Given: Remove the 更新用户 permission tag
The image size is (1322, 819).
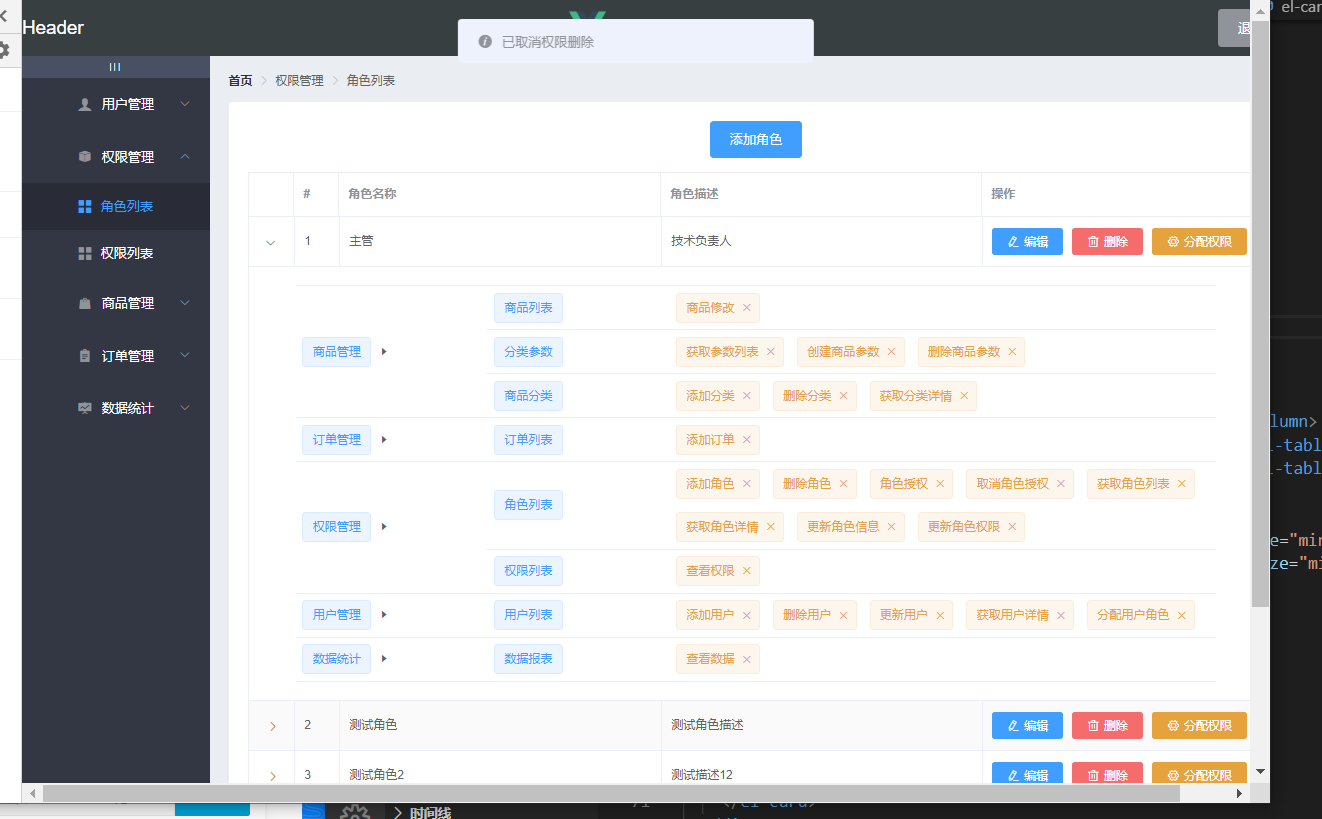Looking at the screenshot, I should [x=940, y=615].
